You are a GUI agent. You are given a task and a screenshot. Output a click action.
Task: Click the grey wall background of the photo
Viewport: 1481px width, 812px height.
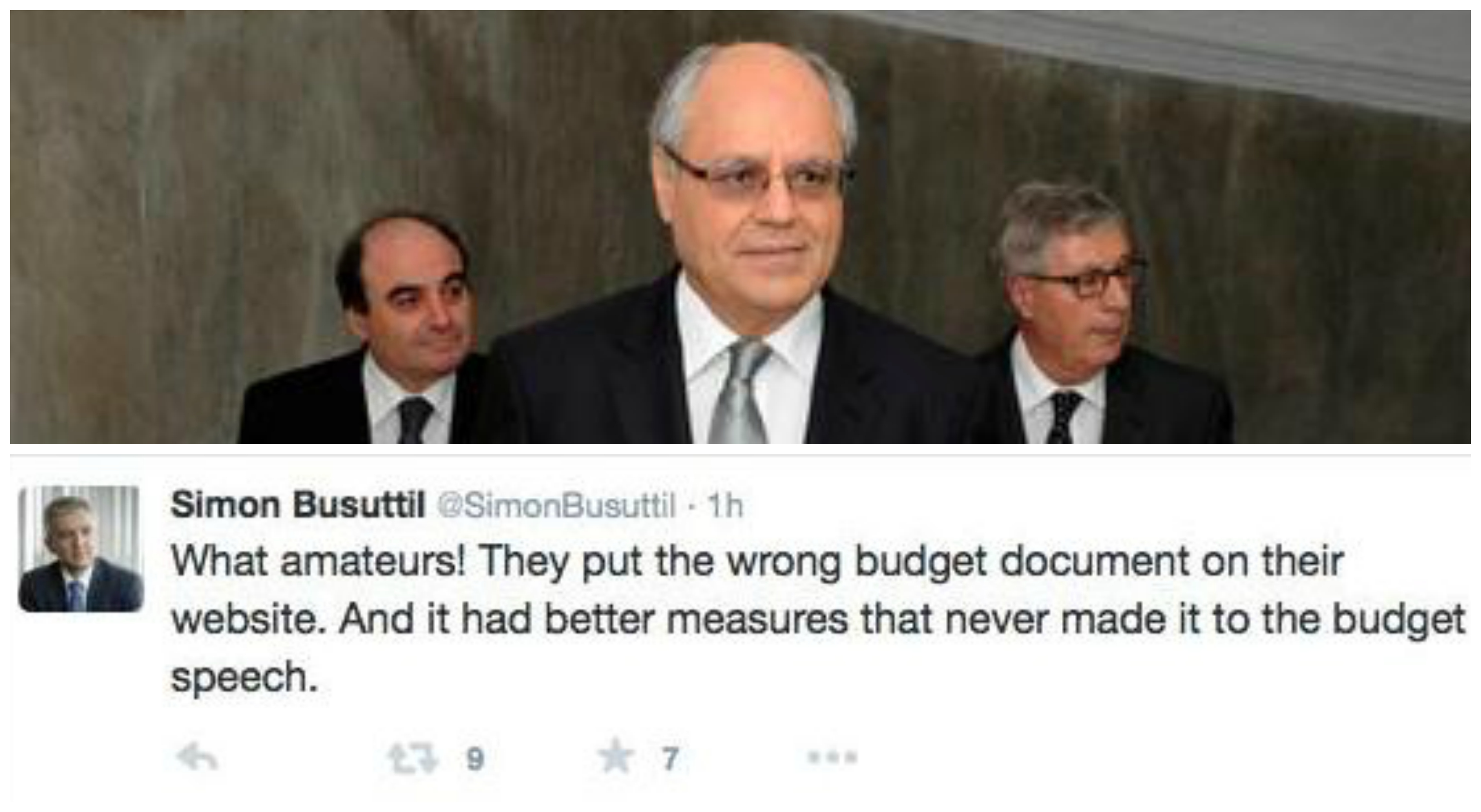point(172,172)
